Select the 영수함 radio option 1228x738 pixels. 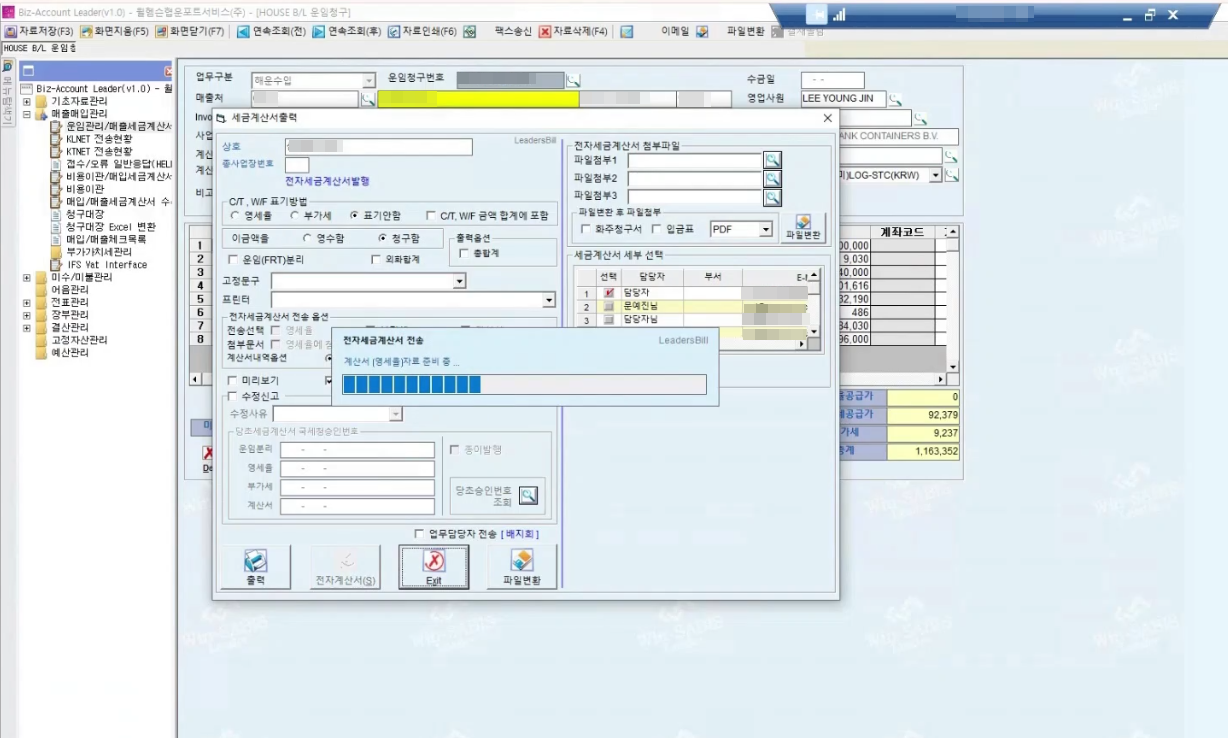[x=308, y=238]
